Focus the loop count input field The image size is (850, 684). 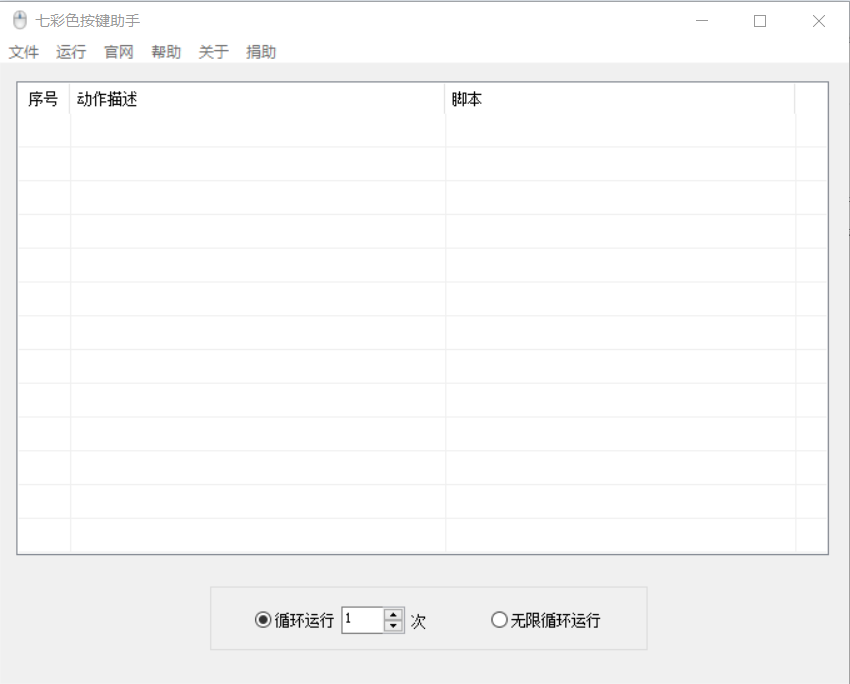coord(363,620)
